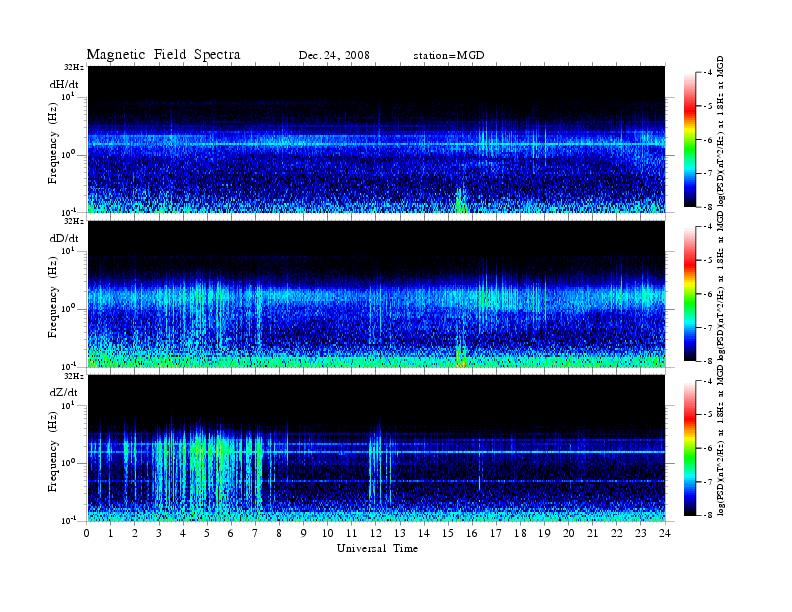
Task: Click the colorbar '-8' value beside dZ/dt
Action: click(708, 515)
